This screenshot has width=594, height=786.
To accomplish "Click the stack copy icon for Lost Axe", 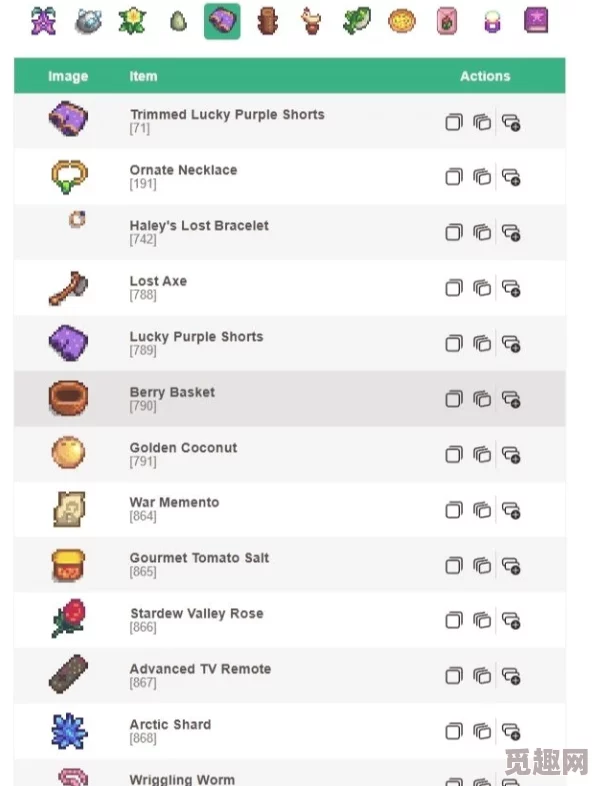I will (482, 288).
